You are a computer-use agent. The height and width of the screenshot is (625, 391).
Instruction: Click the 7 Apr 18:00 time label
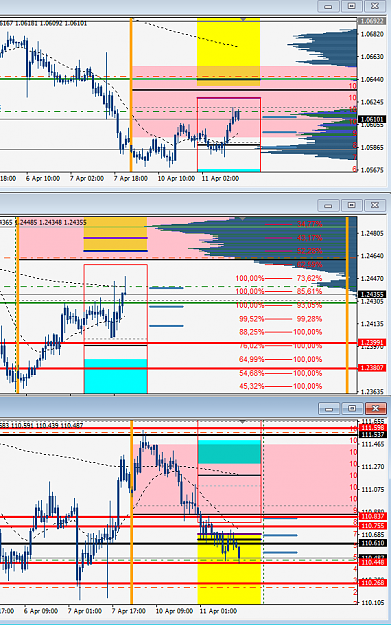point(131,179)
